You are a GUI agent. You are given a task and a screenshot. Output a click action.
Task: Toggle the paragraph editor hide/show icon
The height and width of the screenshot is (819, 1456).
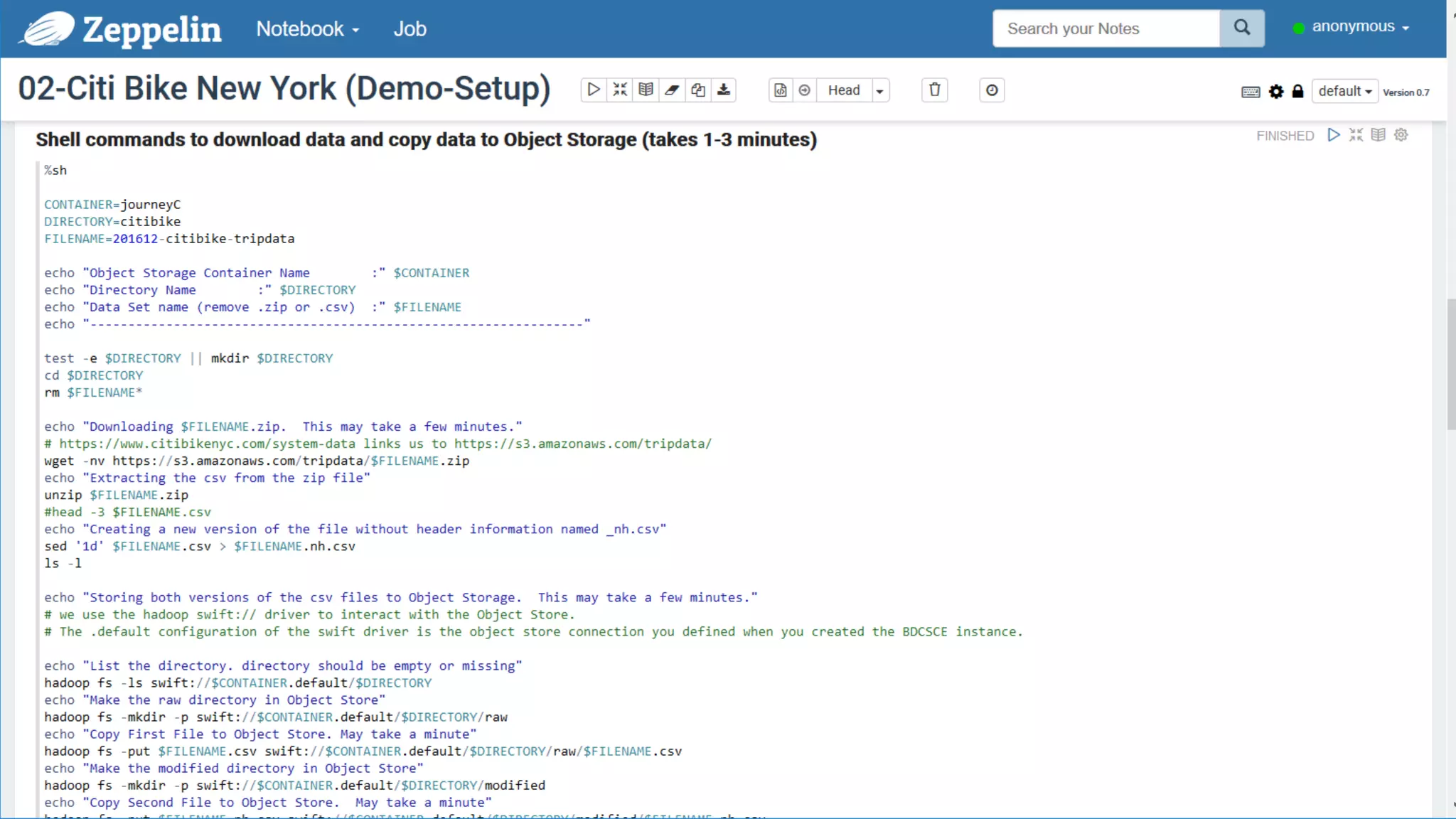pos(1356,135)
